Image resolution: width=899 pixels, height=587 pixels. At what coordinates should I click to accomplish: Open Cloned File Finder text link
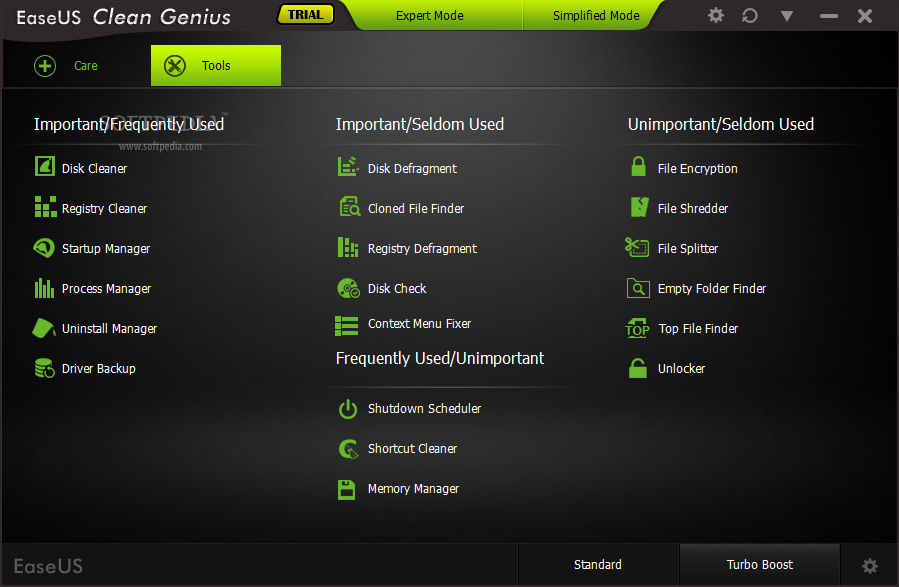point(416,209)
